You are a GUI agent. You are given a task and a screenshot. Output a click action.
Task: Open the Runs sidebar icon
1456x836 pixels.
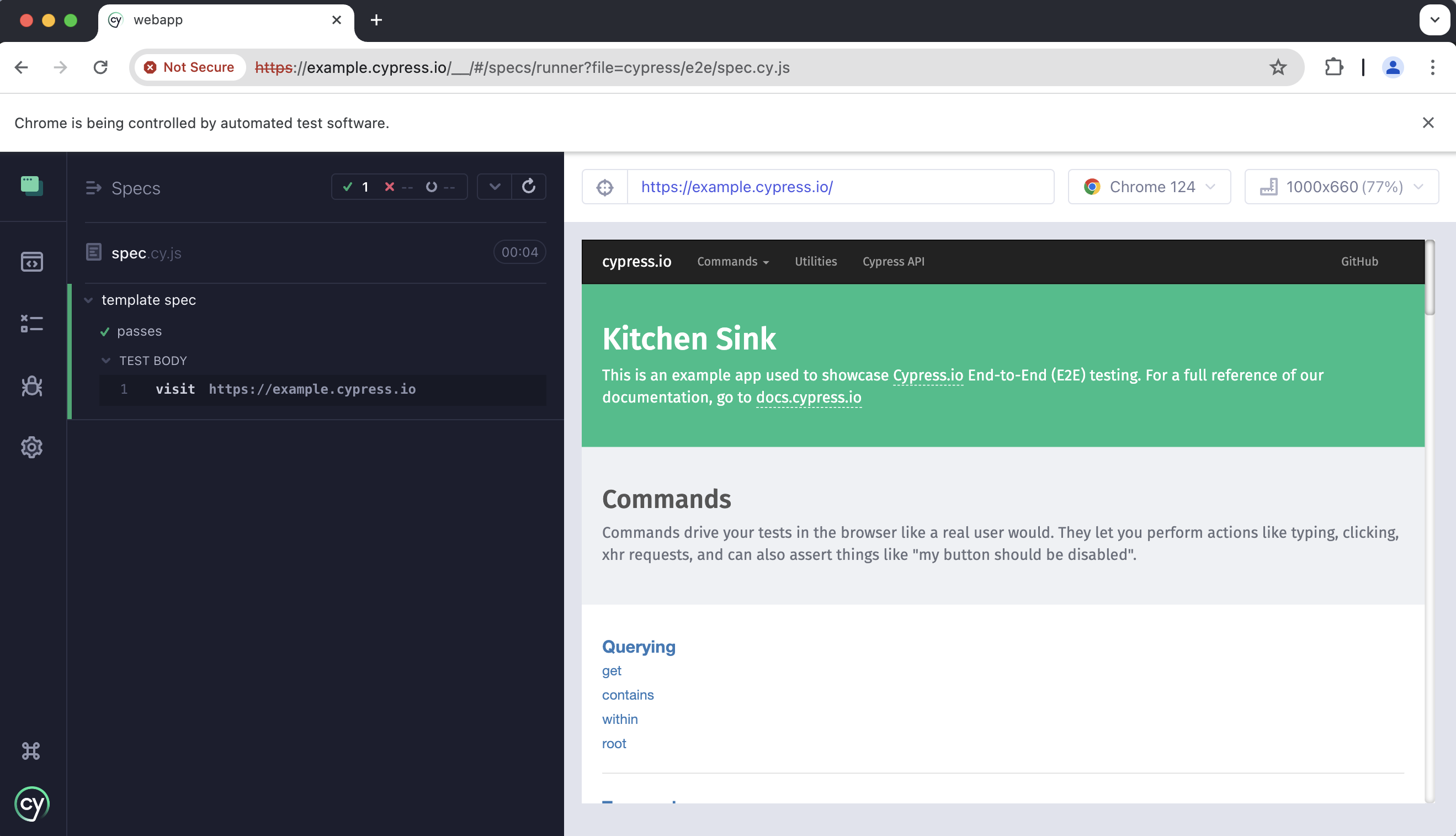pyautogui.click(x=31, y=323)
